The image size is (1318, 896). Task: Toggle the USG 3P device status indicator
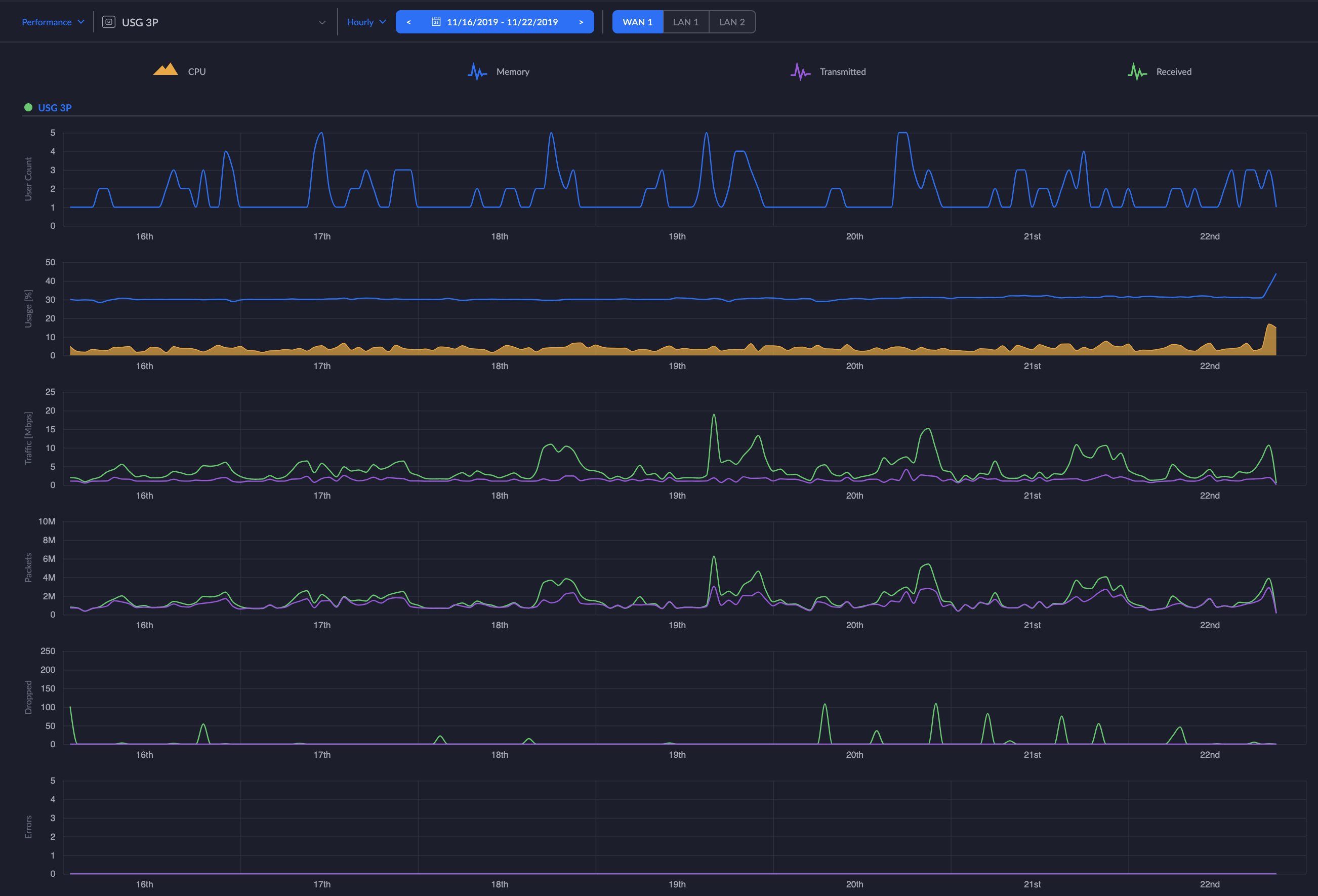(27, 107)
